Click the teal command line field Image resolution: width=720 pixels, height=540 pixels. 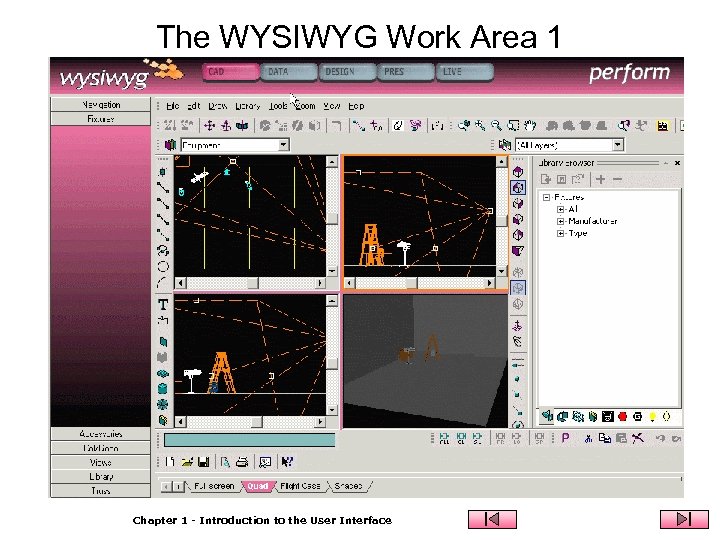click(x=250, y=440)
